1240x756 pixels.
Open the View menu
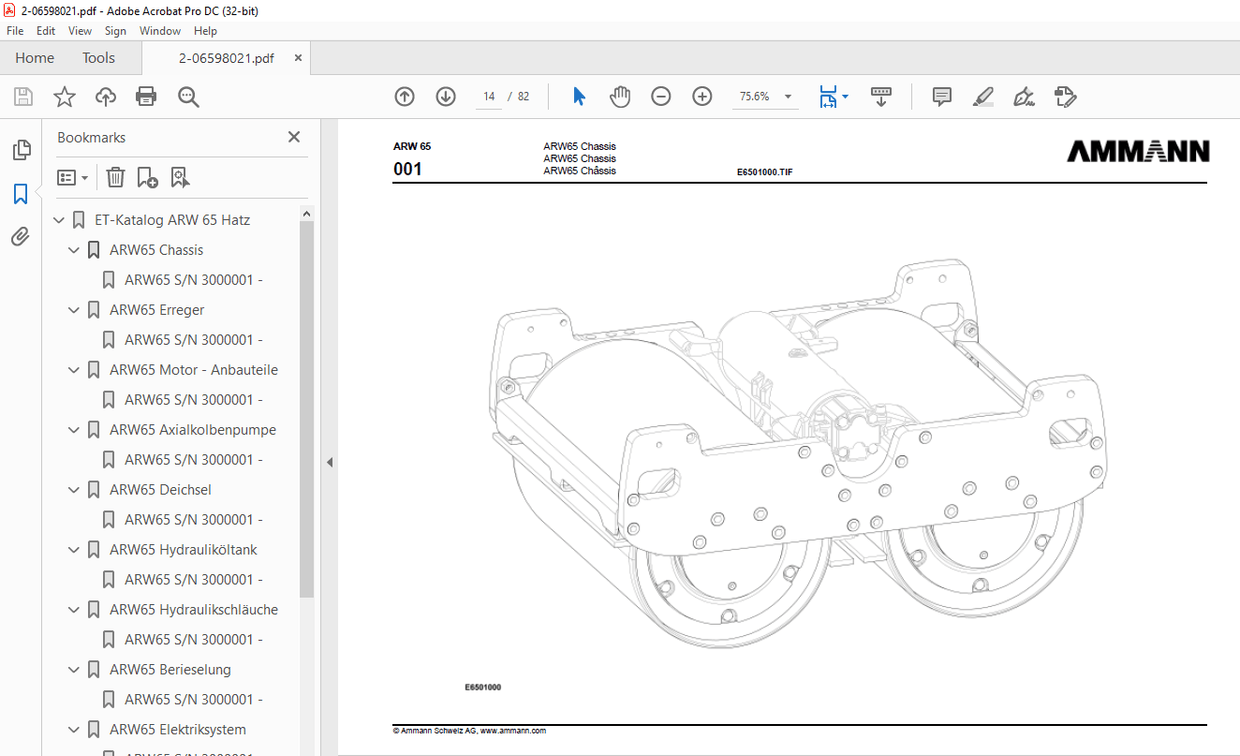click(79, 31)
